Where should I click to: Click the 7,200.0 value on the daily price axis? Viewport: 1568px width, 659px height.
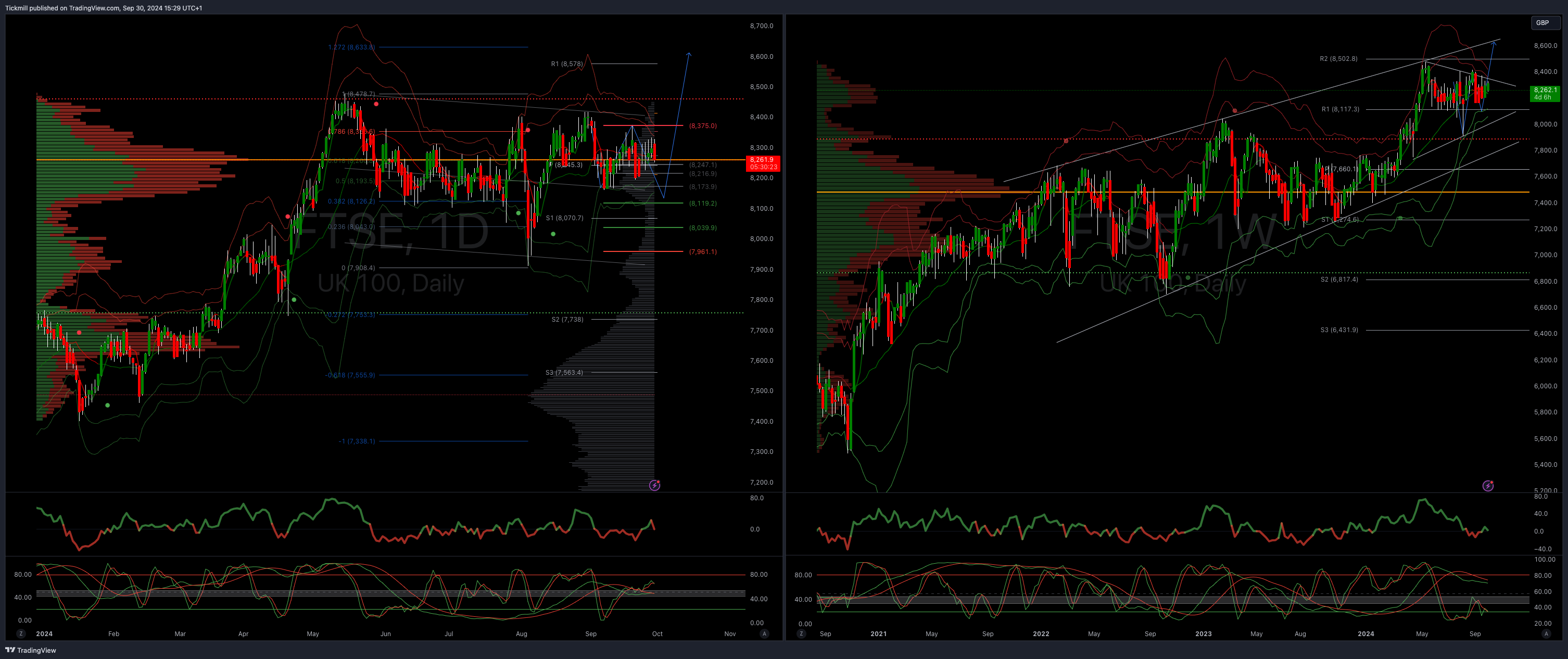(x=762, y=482)
